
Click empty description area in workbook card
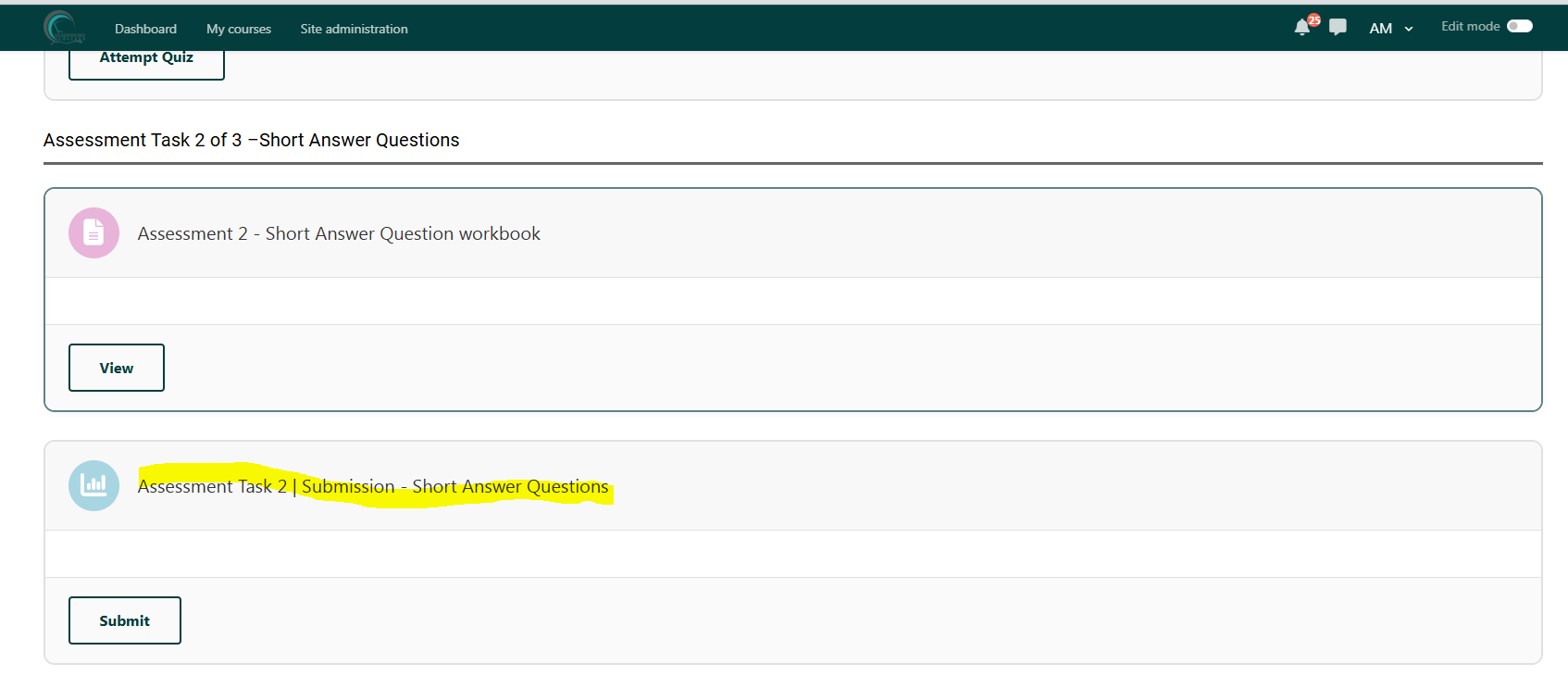(792, 301)
